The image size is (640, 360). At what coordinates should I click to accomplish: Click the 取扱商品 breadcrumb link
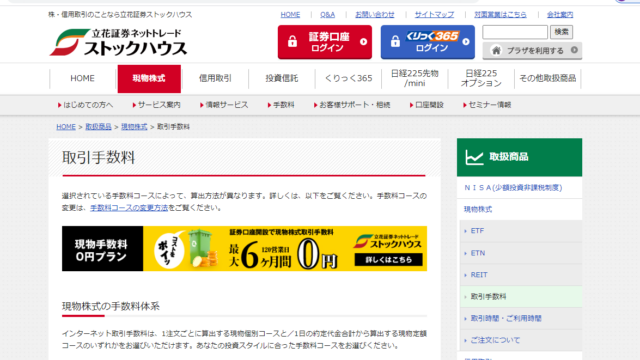tap(98, 127)
